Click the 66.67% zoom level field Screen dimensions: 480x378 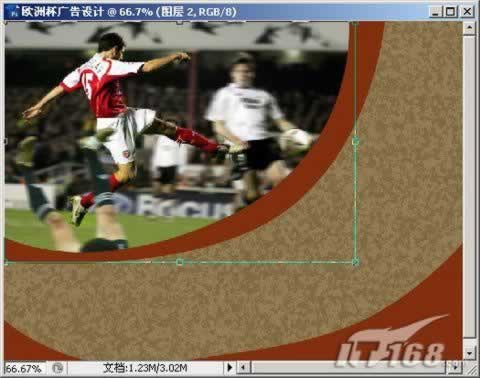pyautogui.click(x=24, y=368)
